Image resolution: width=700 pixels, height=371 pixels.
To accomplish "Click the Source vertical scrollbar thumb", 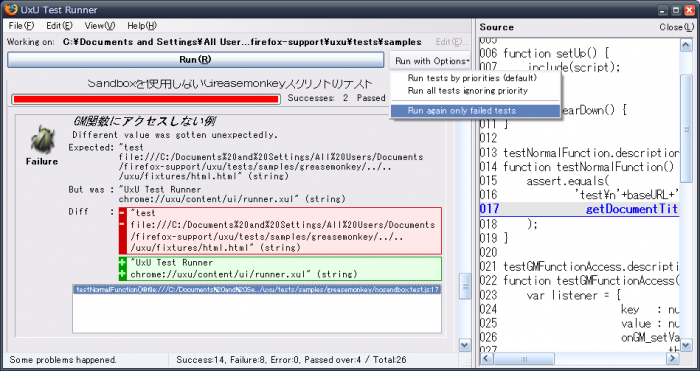I will 686,129.
